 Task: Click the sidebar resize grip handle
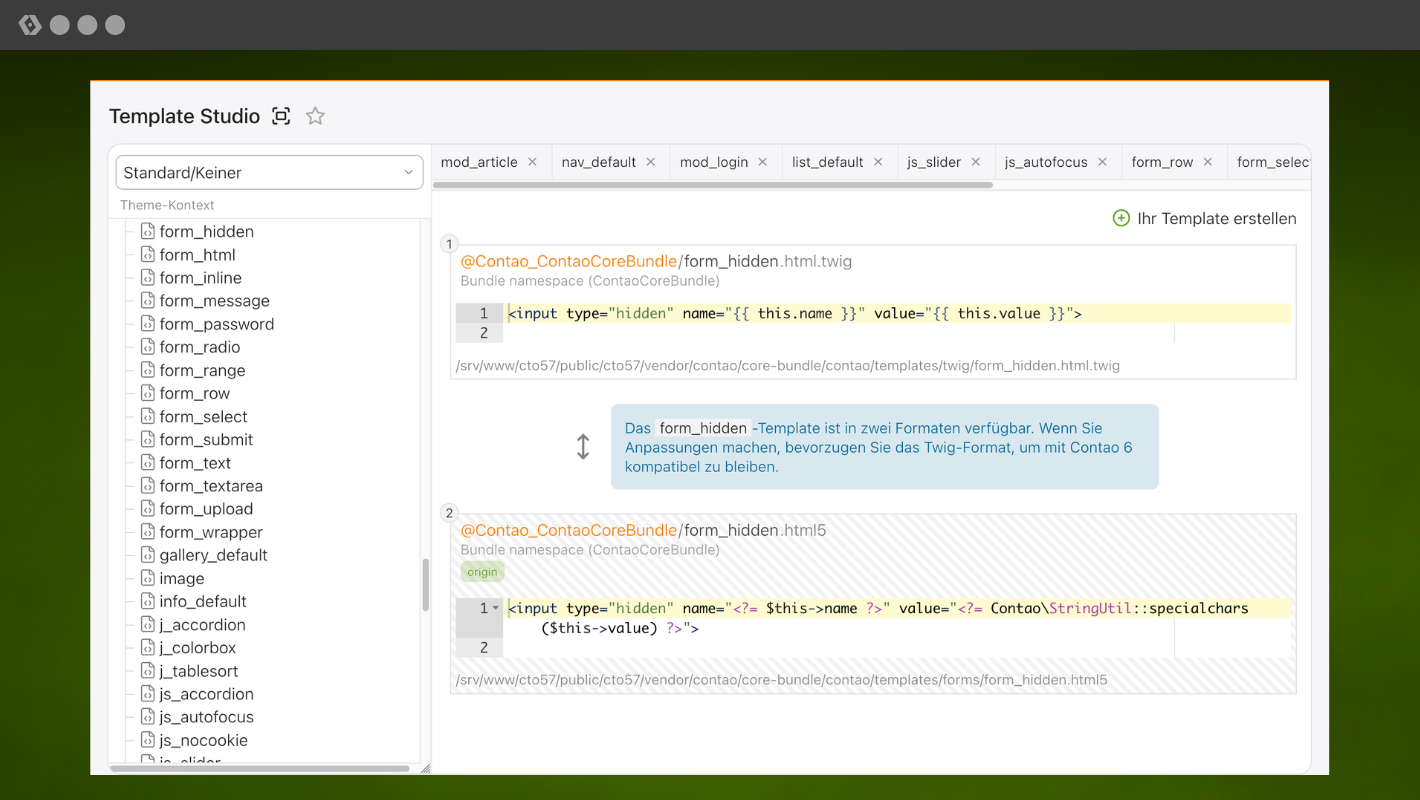click(x=424, y=768)
